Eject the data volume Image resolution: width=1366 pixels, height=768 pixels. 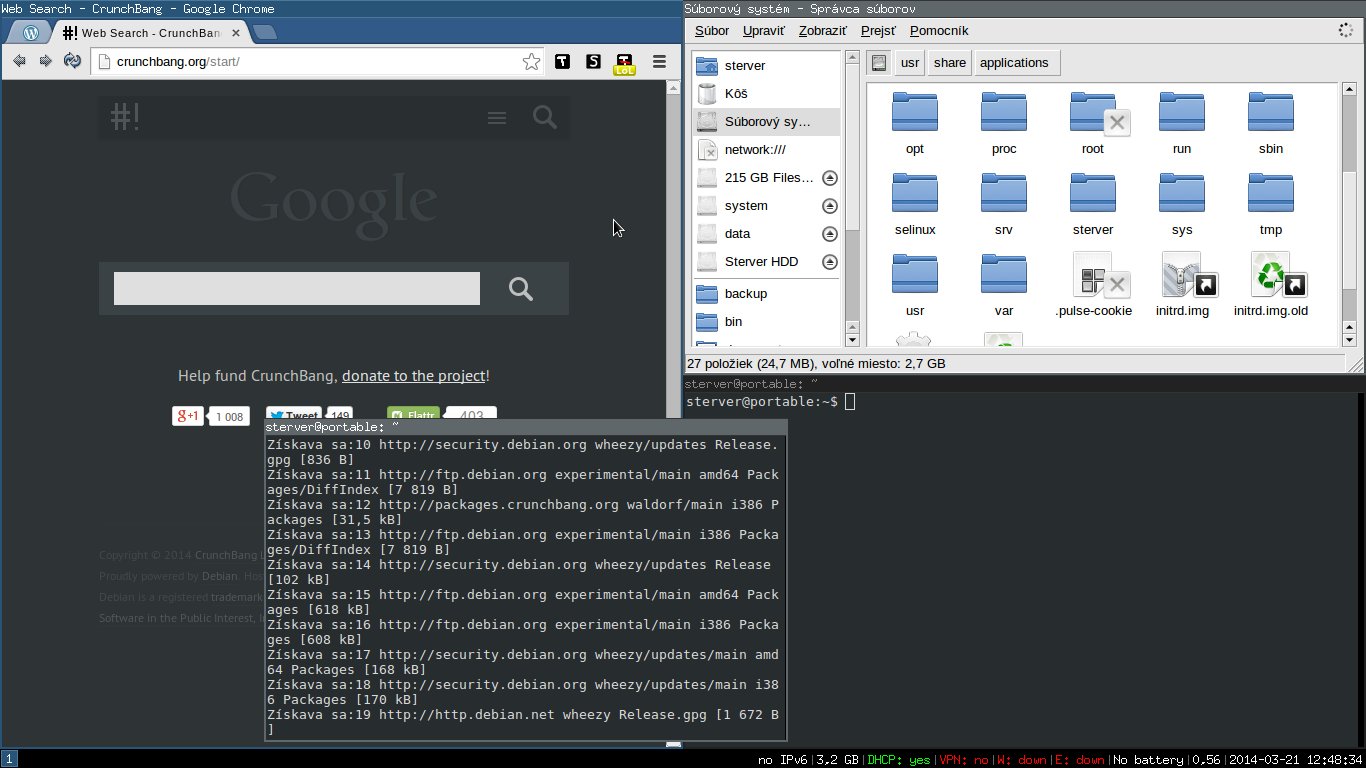[829, 234]
